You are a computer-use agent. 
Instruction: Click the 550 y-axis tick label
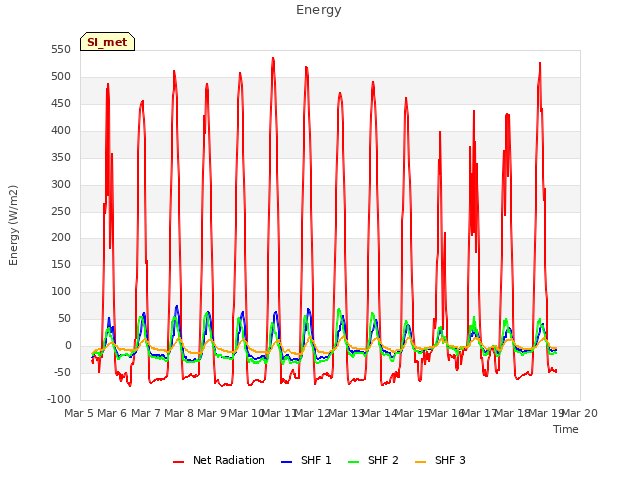point(61,50)
